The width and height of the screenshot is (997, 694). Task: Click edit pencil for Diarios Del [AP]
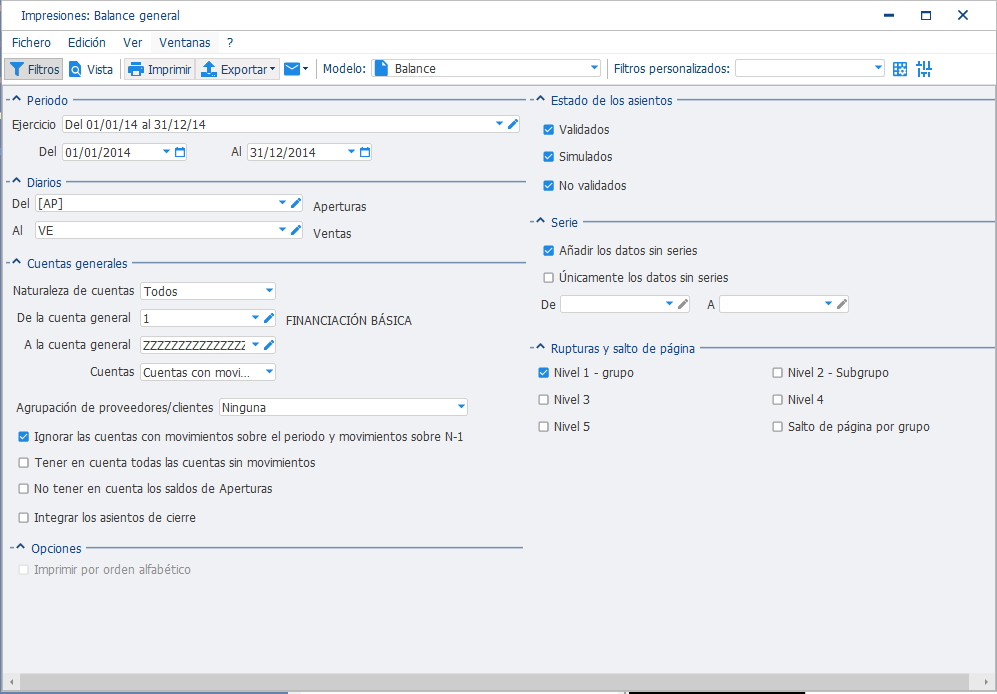[x=296, y=204]
